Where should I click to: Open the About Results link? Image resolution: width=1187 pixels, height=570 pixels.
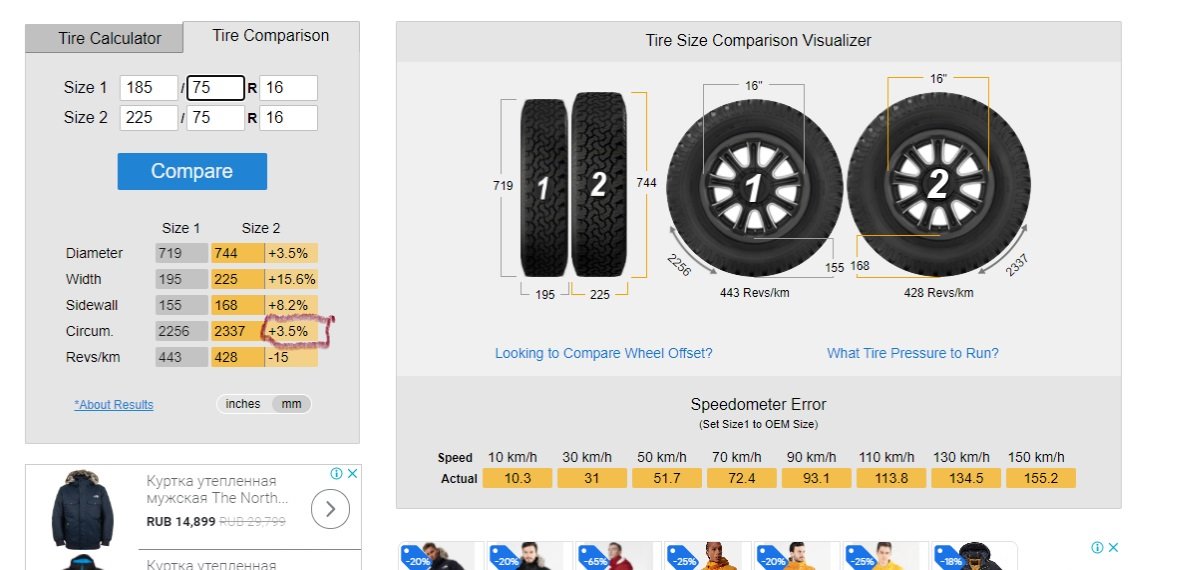[x=114, y=405]
